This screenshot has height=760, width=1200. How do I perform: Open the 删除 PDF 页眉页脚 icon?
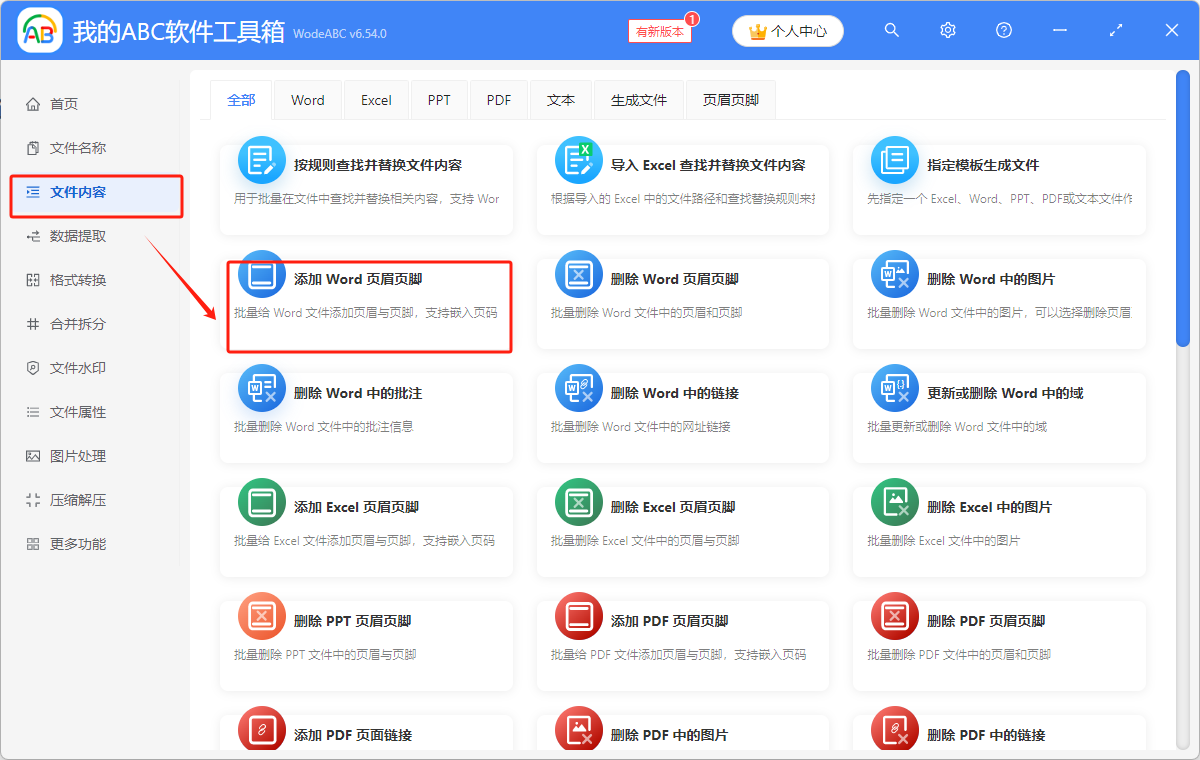[x=895, y=617]
